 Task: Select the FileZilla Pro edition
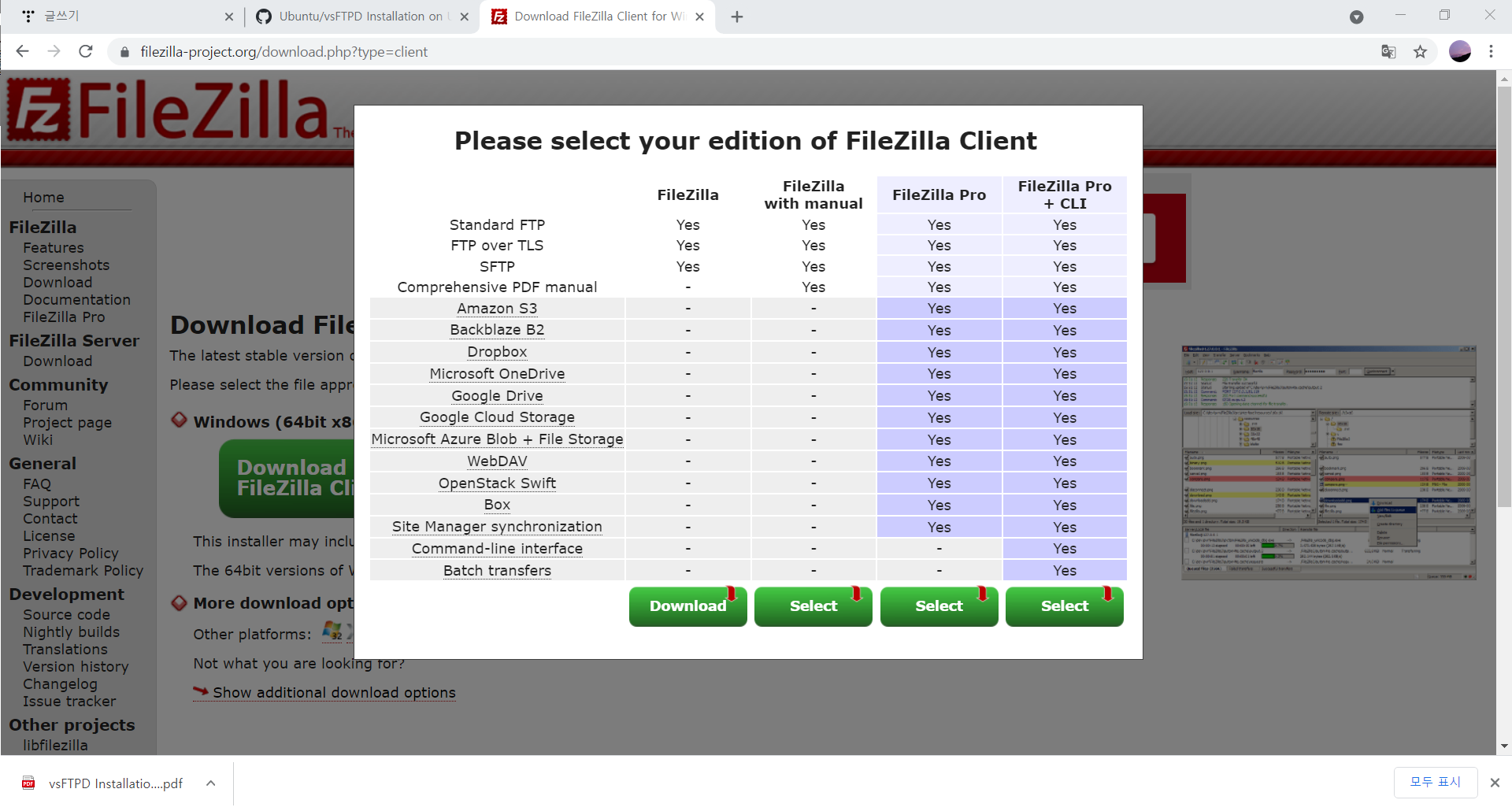pos(939,606)
